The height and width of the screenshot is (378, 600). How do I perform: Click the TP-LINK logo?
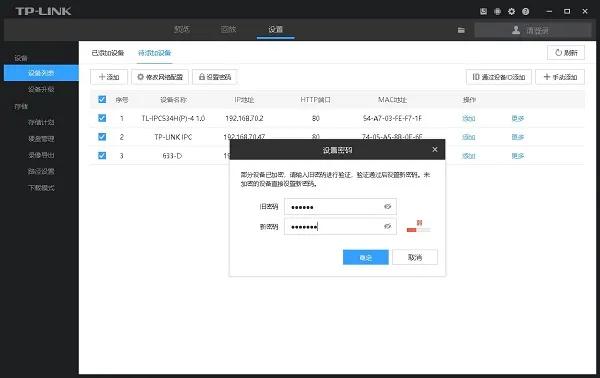(x=43, y=11)
